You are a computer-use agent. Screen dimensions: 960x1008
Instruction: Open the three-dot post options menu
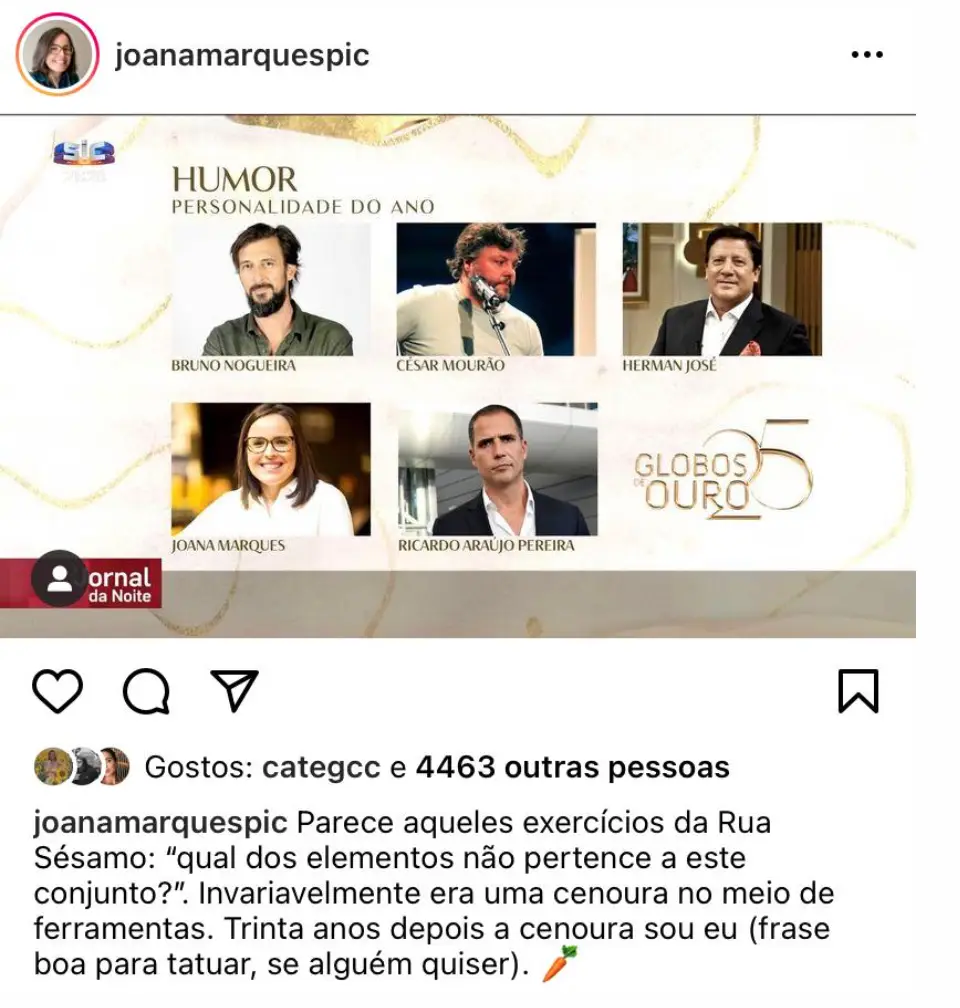(x=867, y=55)
